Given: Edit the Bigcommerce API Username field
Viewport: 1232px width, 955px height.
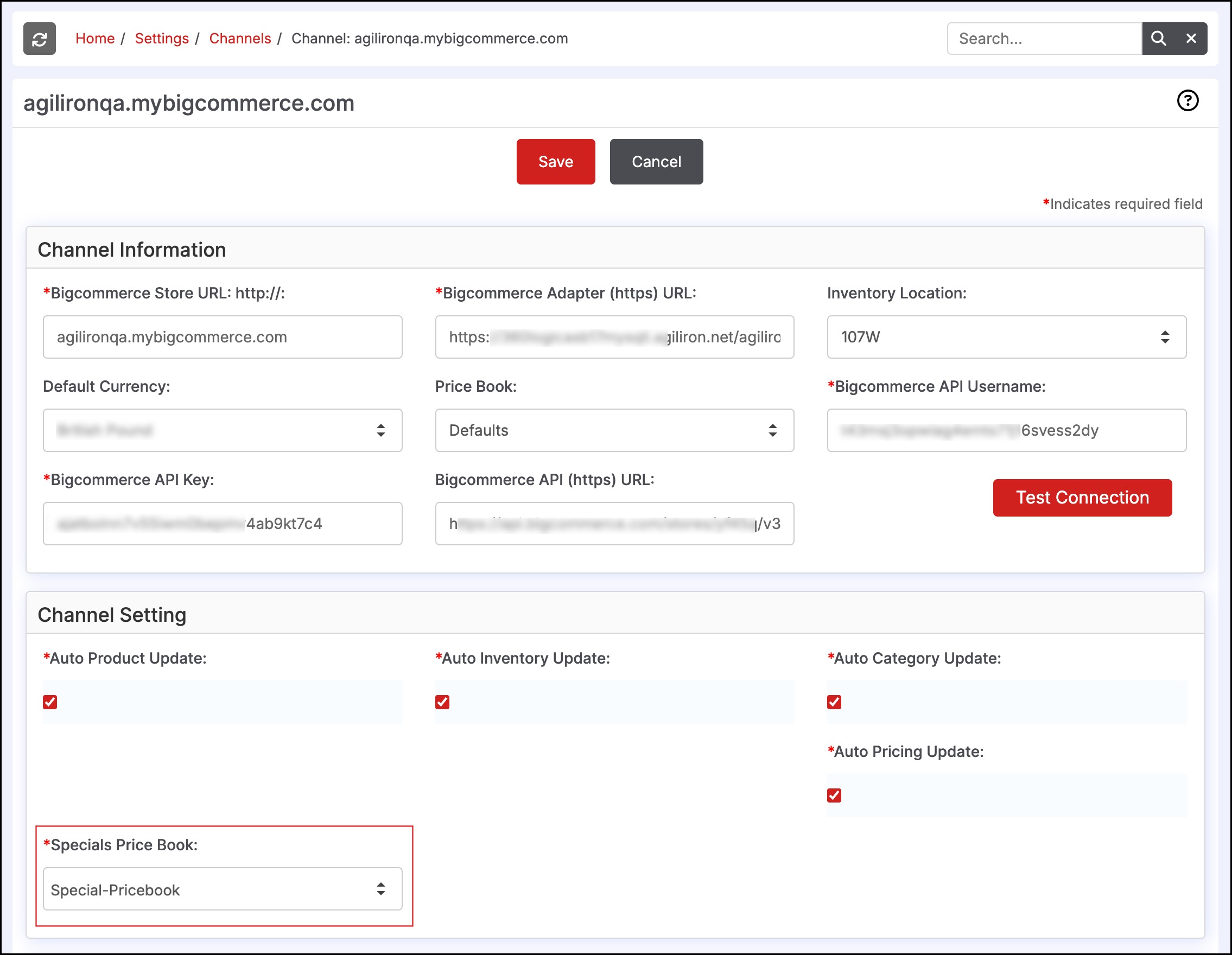Looking at the screenshot, I should point(1006,430).
